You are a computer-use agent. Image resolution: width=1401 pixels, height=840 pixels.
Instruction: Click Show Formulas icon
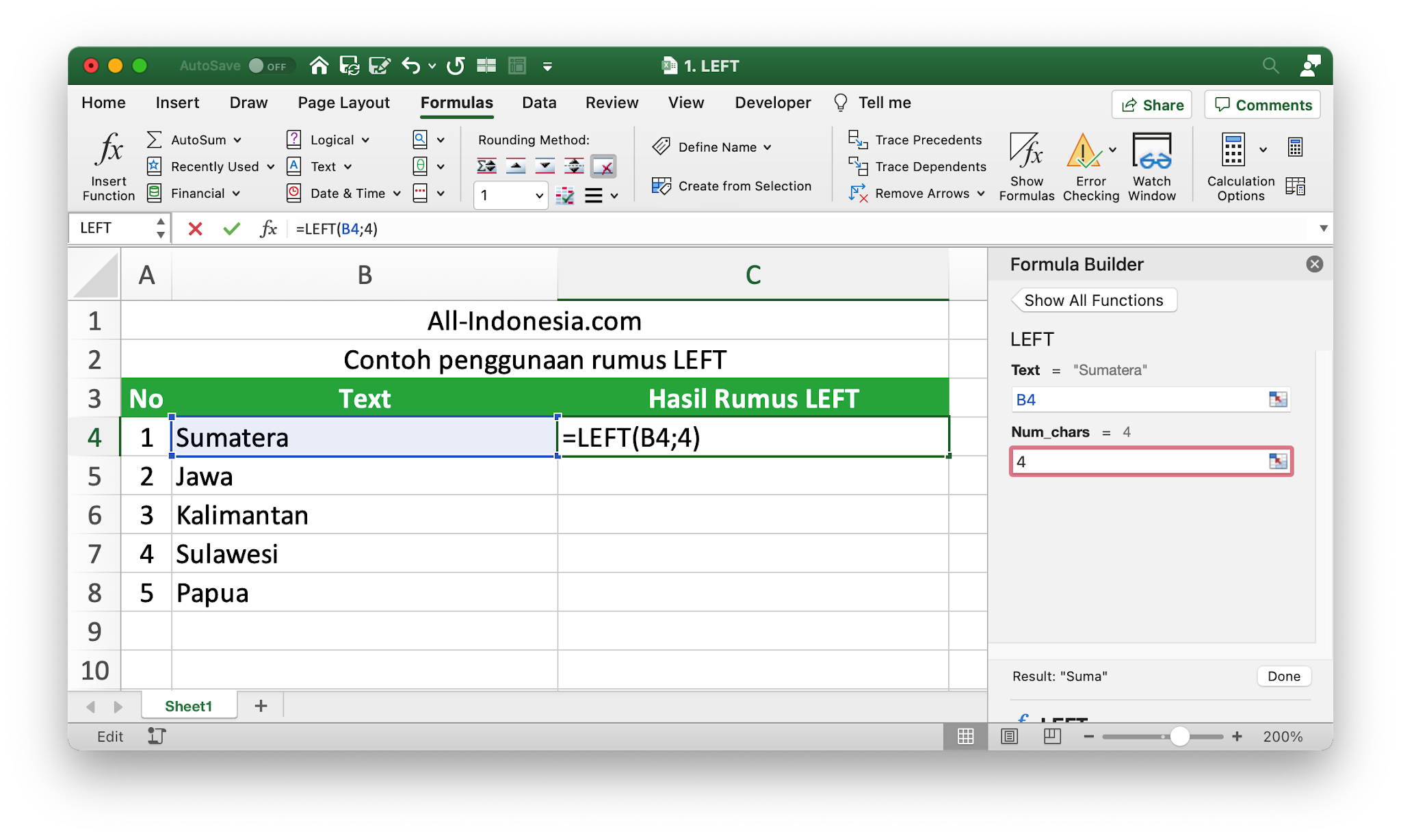click(1026, 151)
